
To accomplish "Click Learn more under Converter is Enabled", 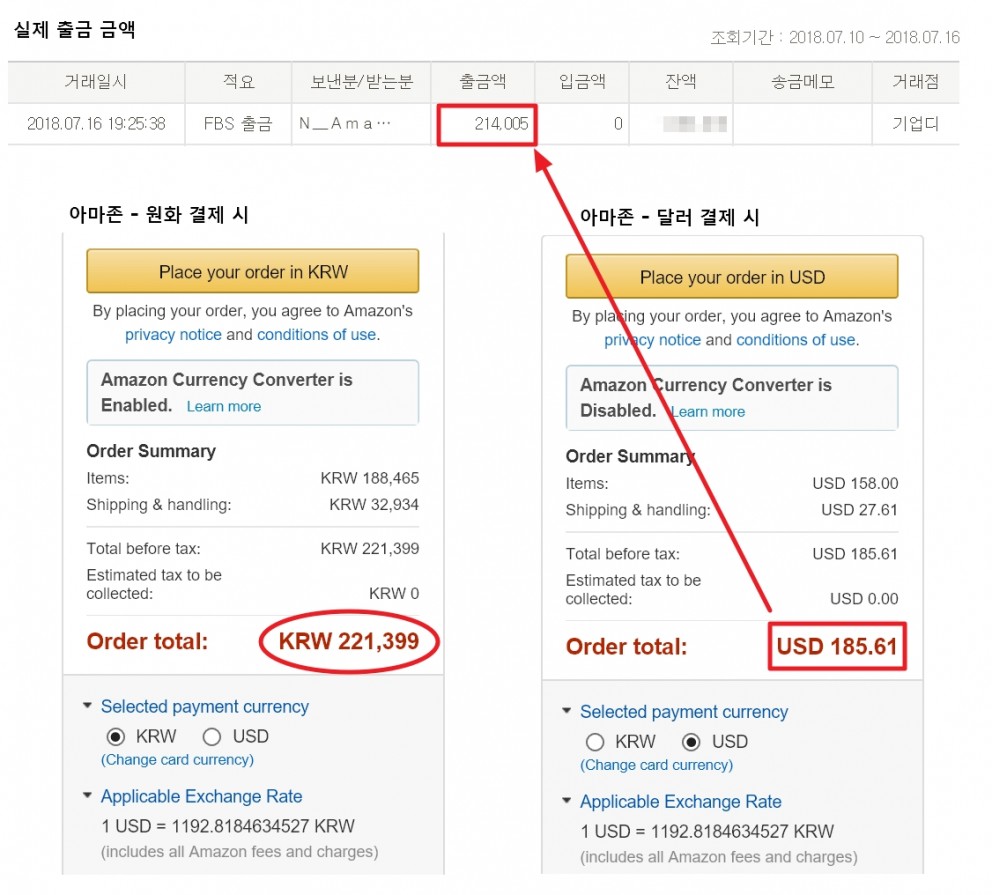I will tap(224, 407).
